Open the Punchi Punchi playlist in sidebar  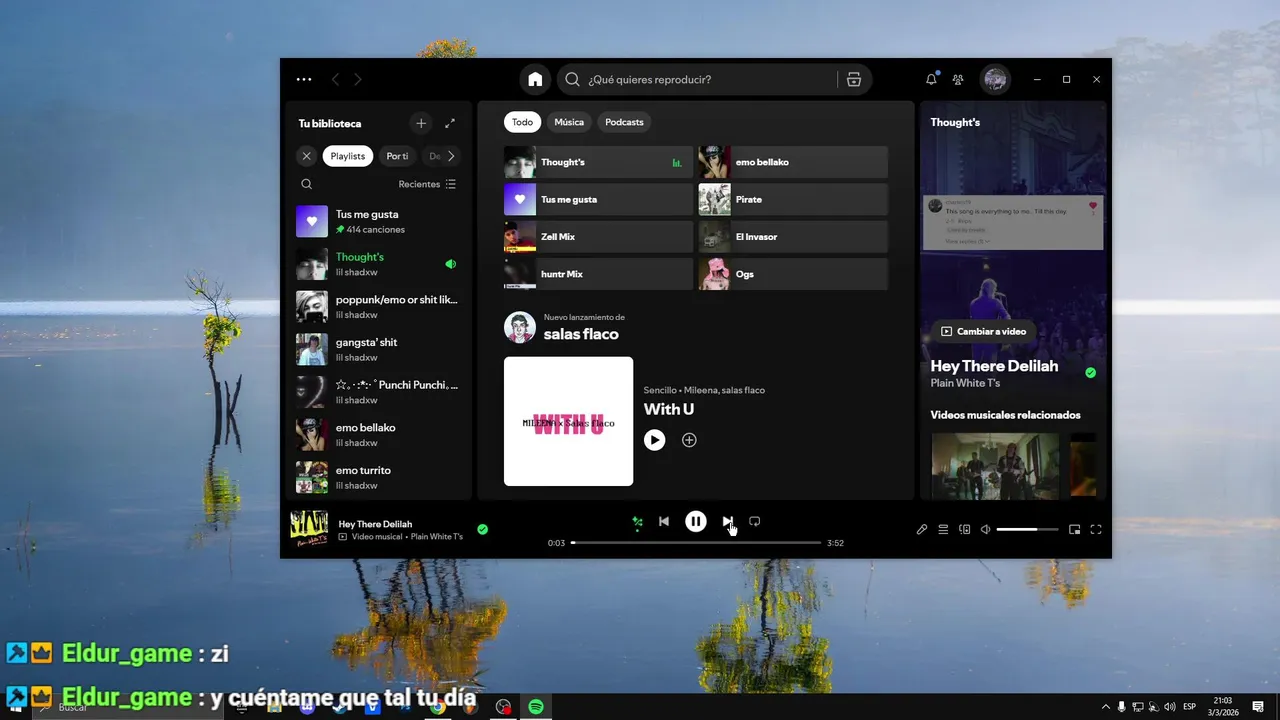click(x=378, y=392)
